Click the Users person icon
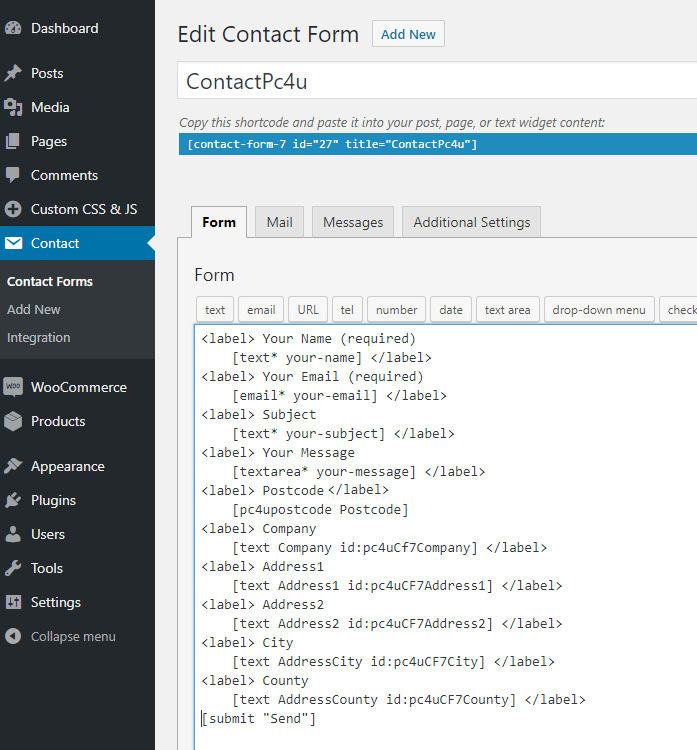This screenshot has height=750, width=697. tap(13, 534)
